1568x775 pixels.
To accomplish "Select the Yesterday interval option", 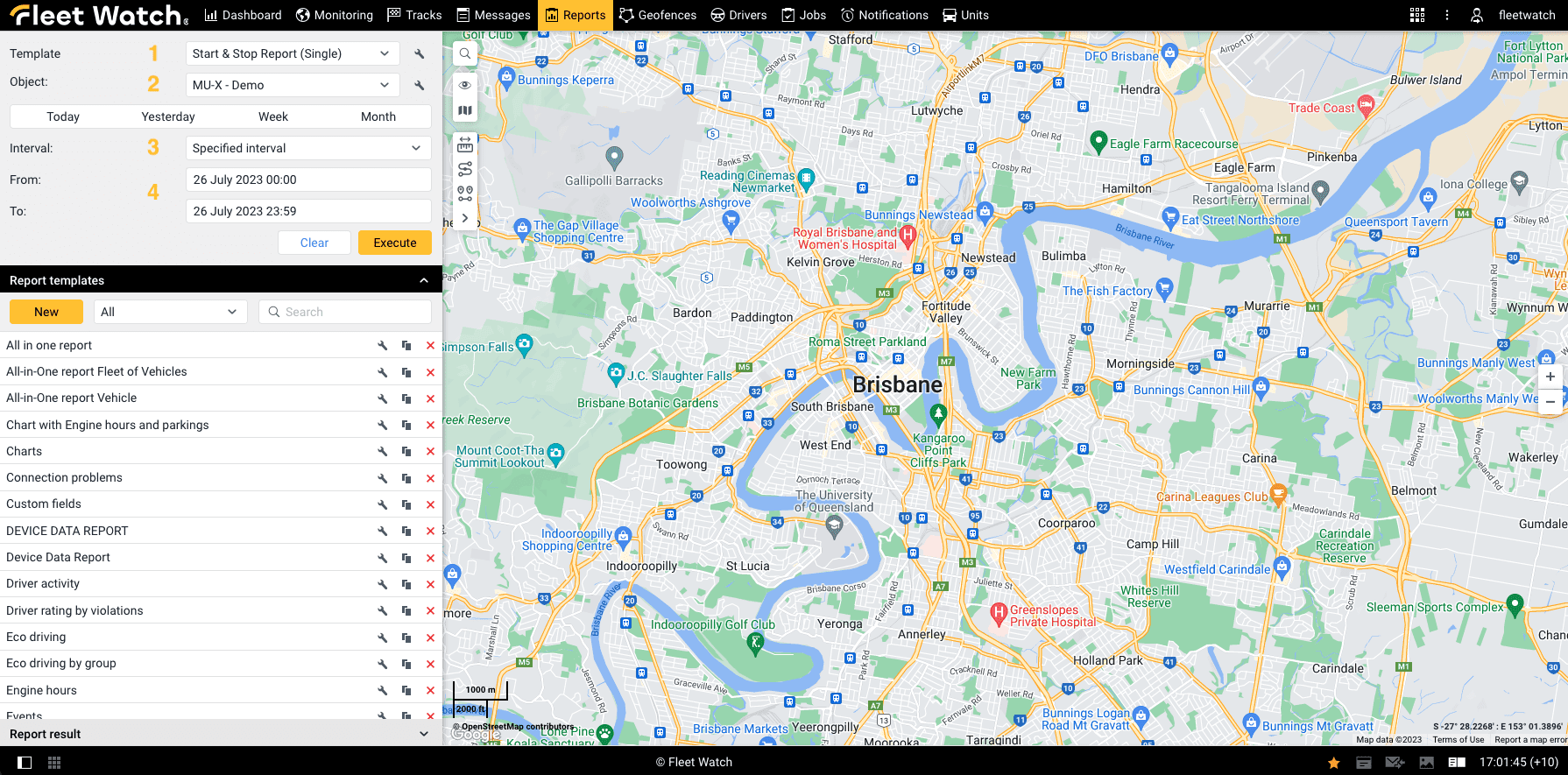I will point(168,116).
